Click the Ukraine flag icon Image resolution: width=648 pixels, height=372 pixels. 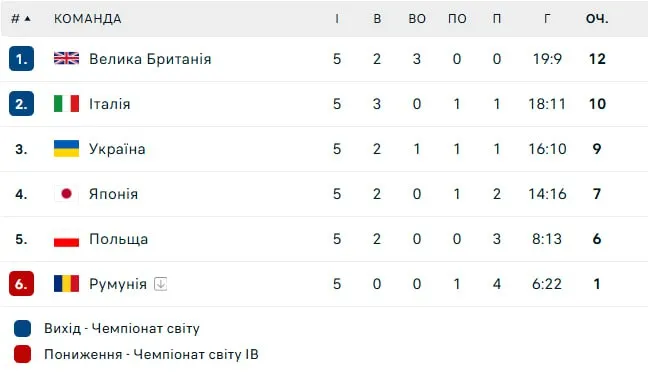click(67, 149)
